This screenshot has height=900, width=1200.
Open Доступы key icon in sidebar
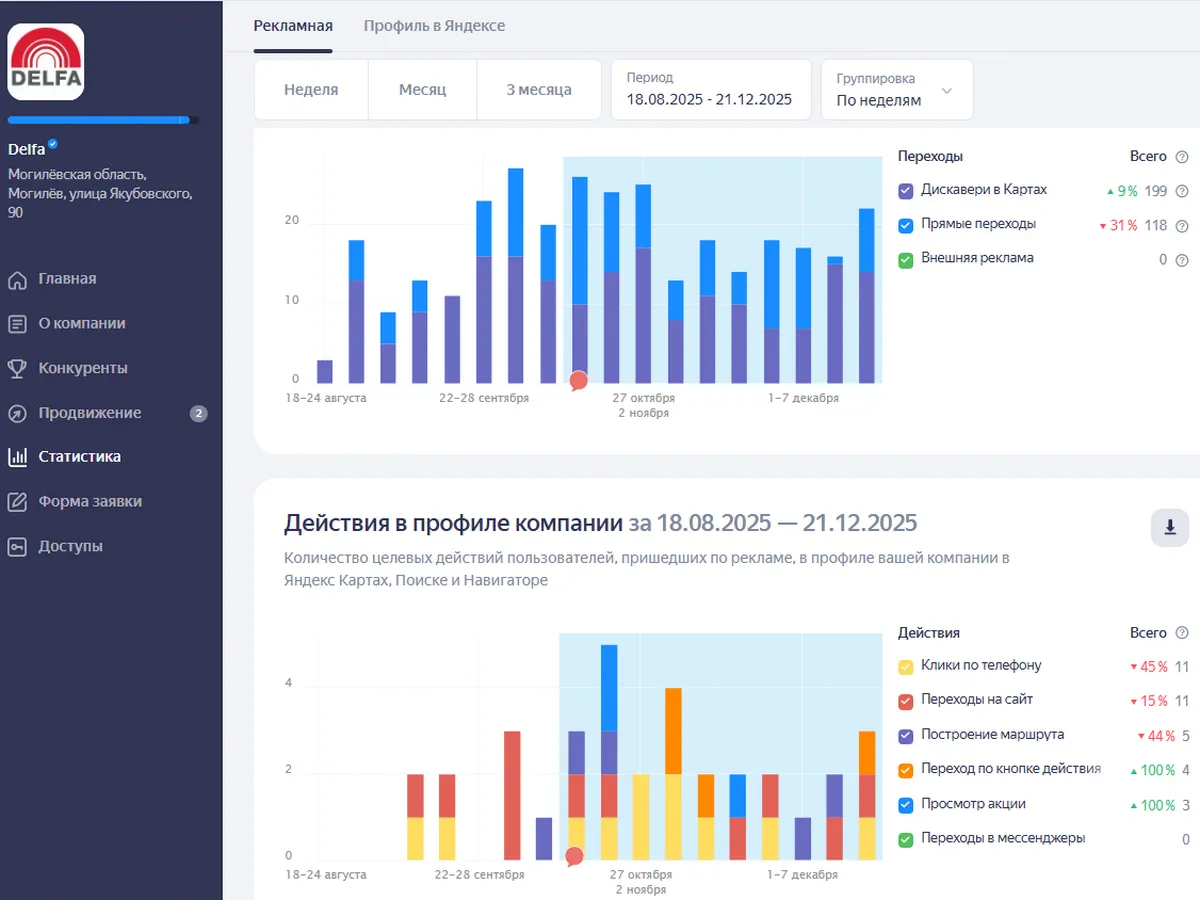[x=17, y=546]
